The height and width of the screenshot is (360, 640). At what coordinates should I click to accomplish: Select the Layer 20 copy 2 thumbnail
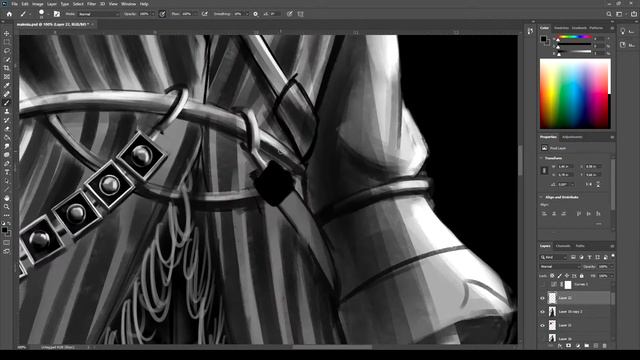[x=552, y=312]
